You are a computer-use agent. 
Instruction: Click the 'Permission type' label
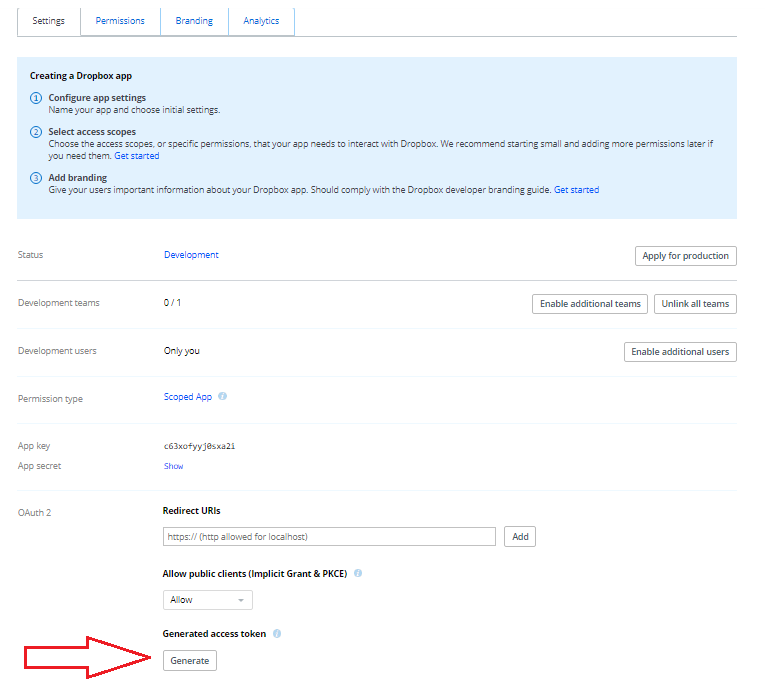(x=50, y=399)
